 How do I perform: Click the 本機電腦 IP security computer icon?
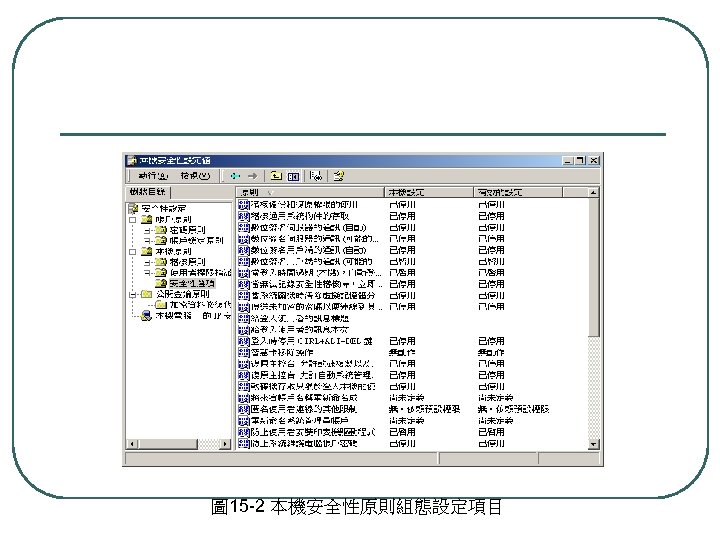pos(146,316)
